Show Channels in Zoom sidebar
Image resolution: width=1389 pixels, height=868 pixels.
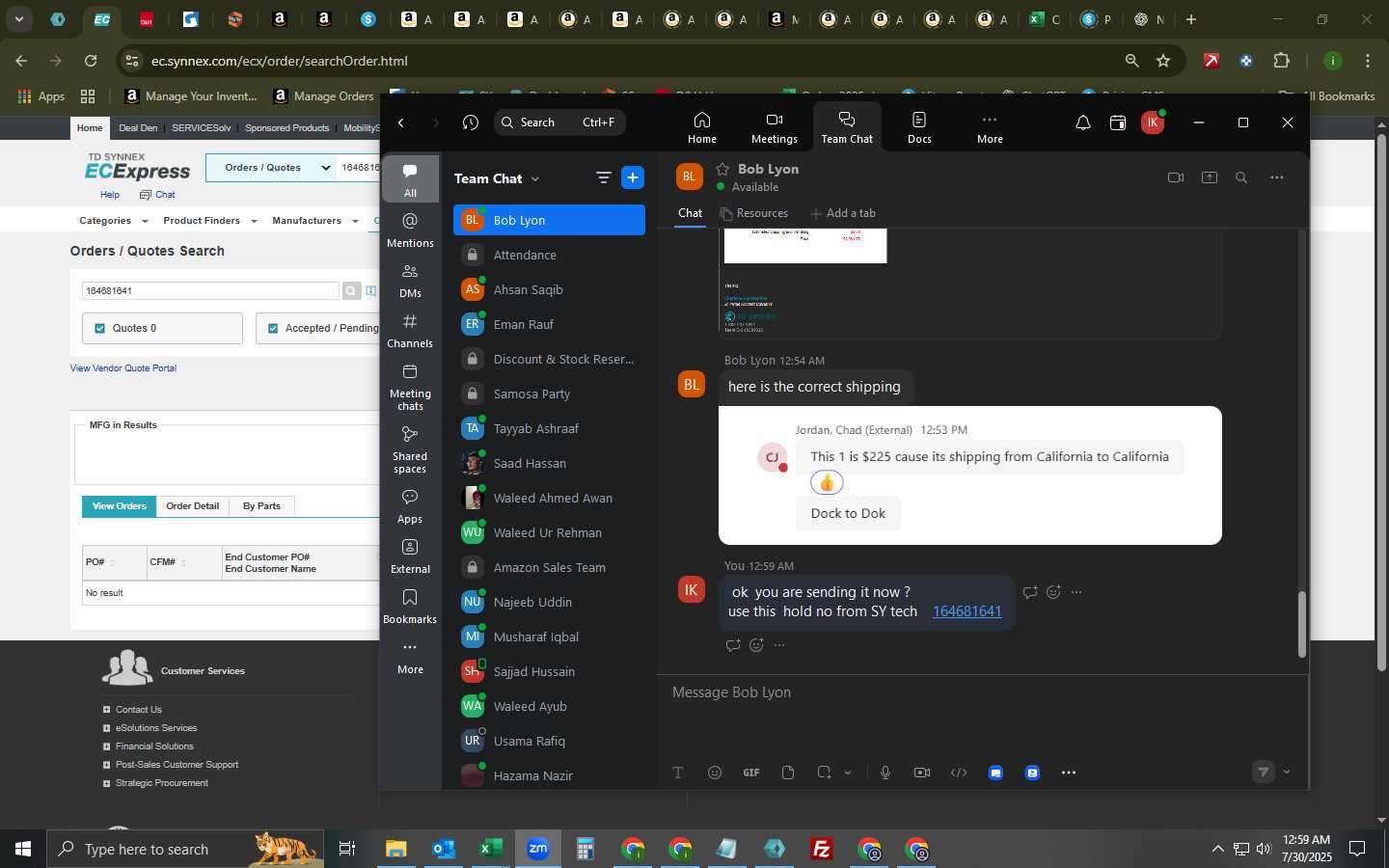pyautogui.click(x=410, y=330)
